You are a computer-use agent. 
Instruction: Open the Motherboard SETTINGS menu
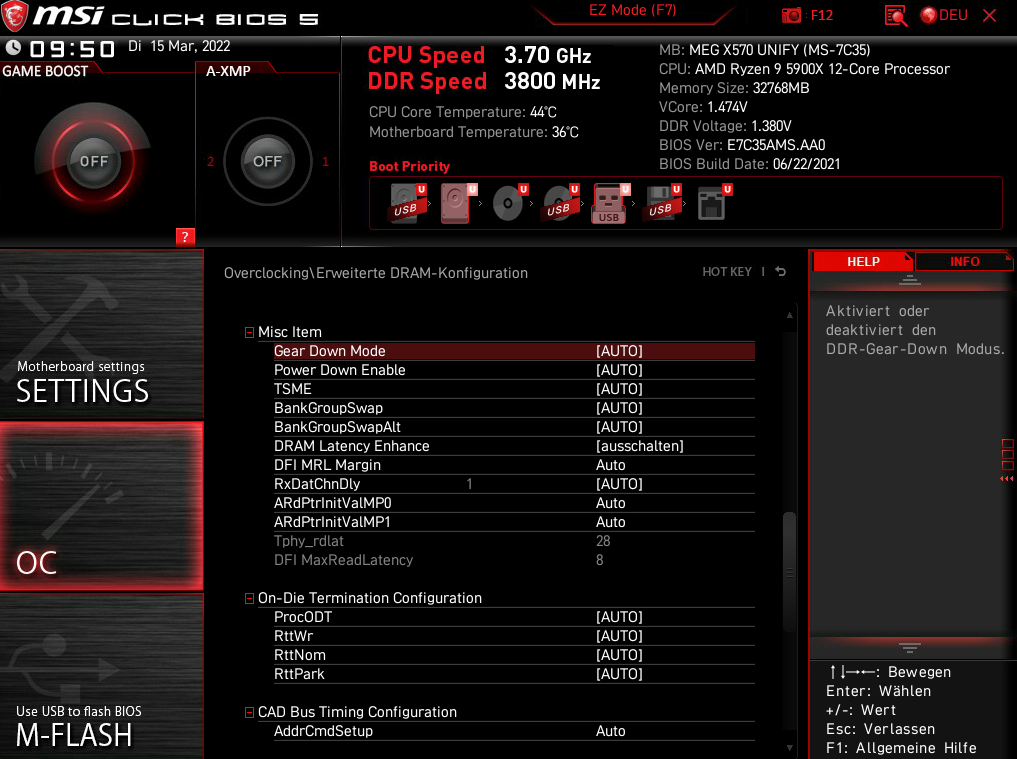point(102,335)
